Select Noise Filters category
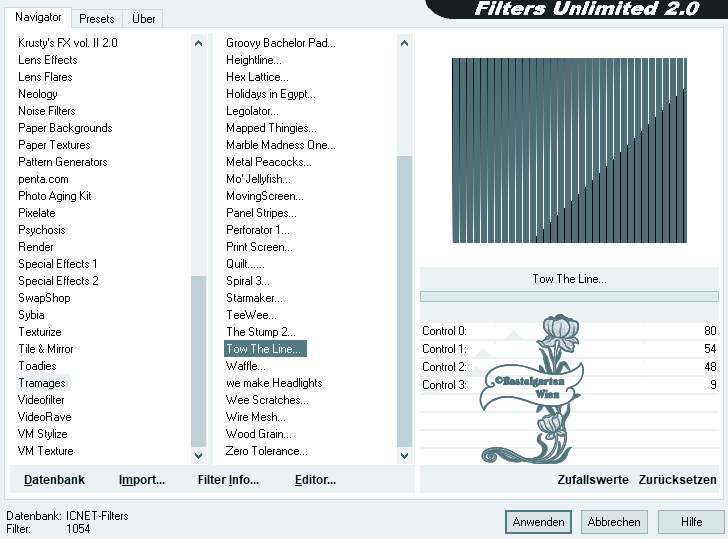Screen dimensions: 728x539 click(46, 111)
